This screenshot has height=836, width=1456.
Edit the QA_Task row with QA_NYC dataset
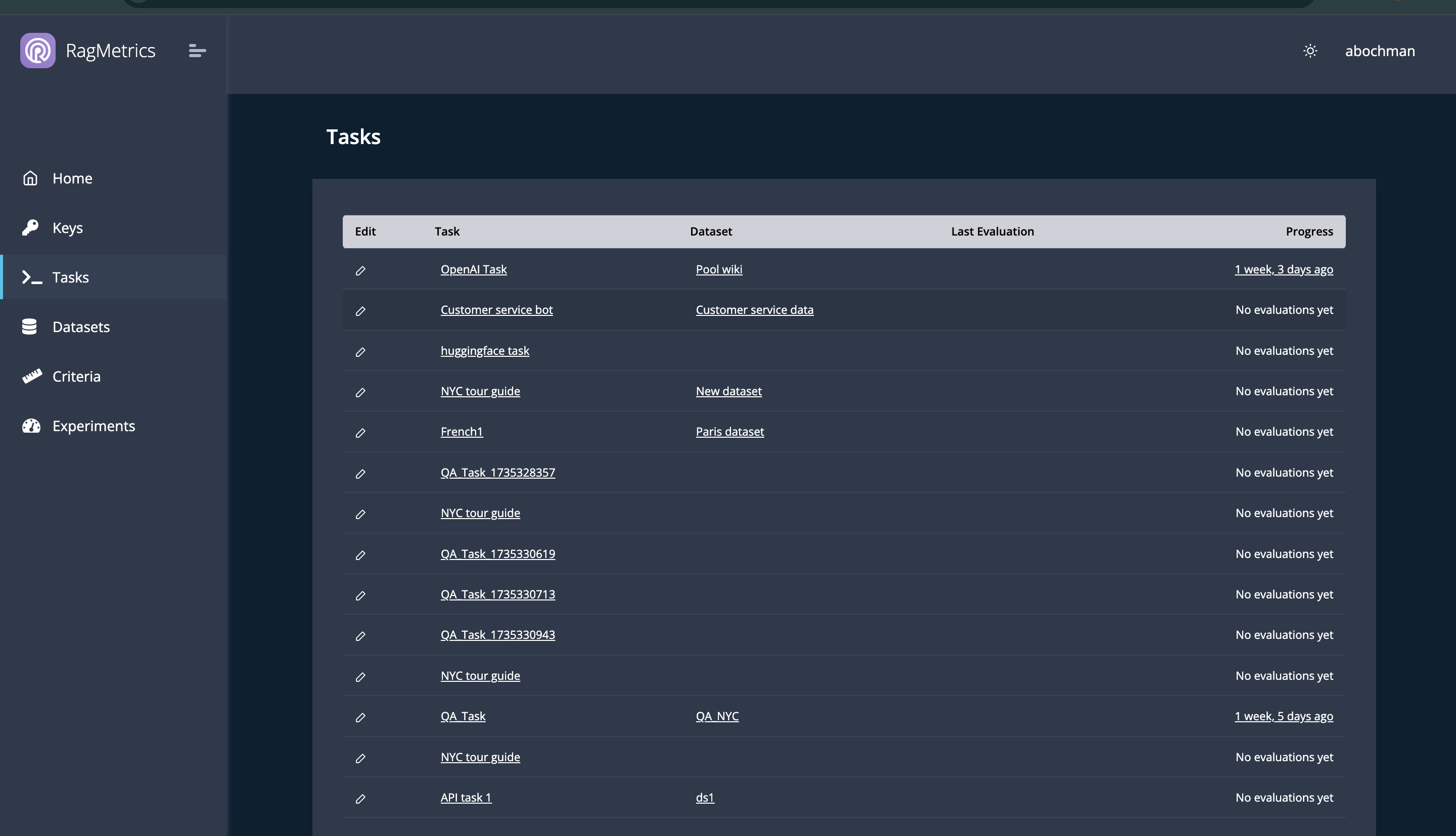[360, 718]
